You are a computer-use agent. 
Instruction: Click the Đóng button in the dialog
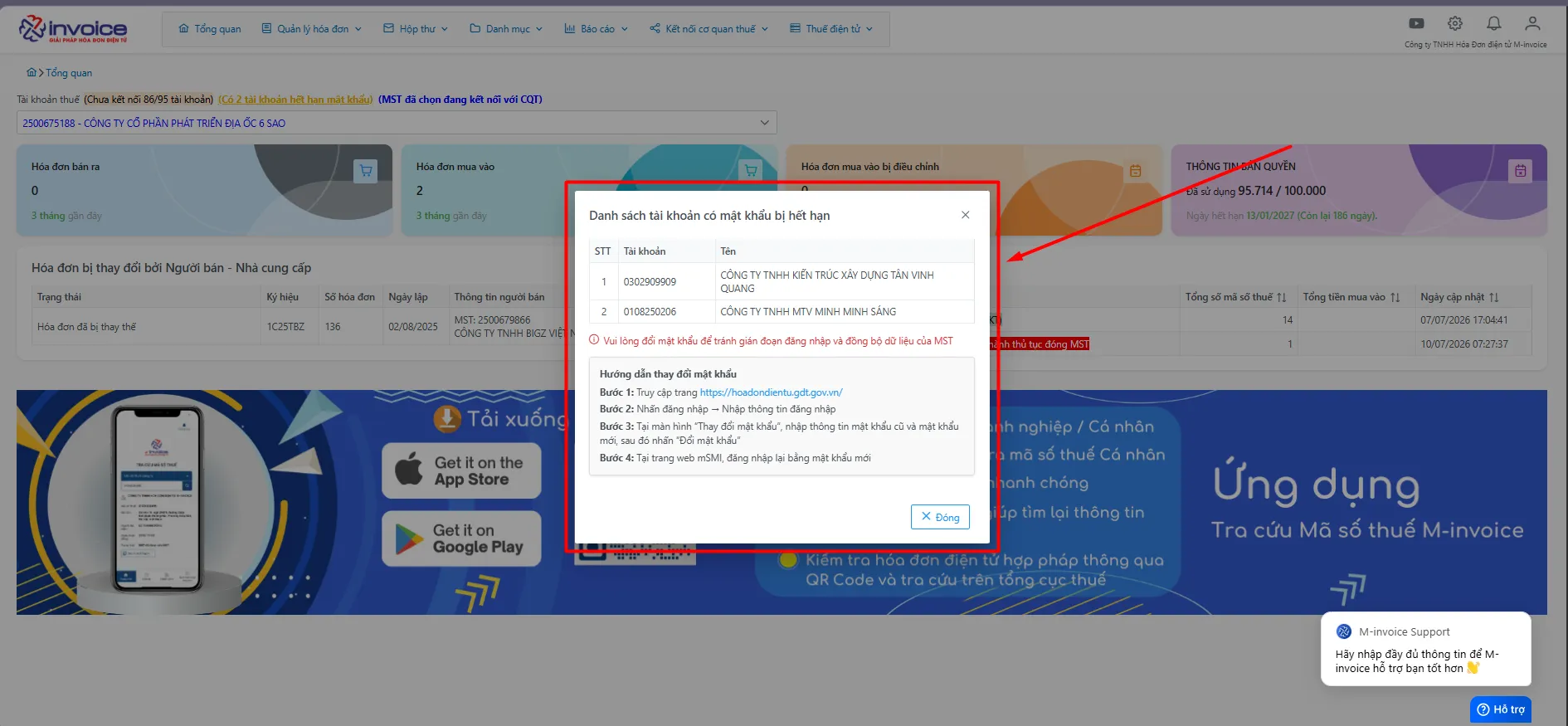940,517
